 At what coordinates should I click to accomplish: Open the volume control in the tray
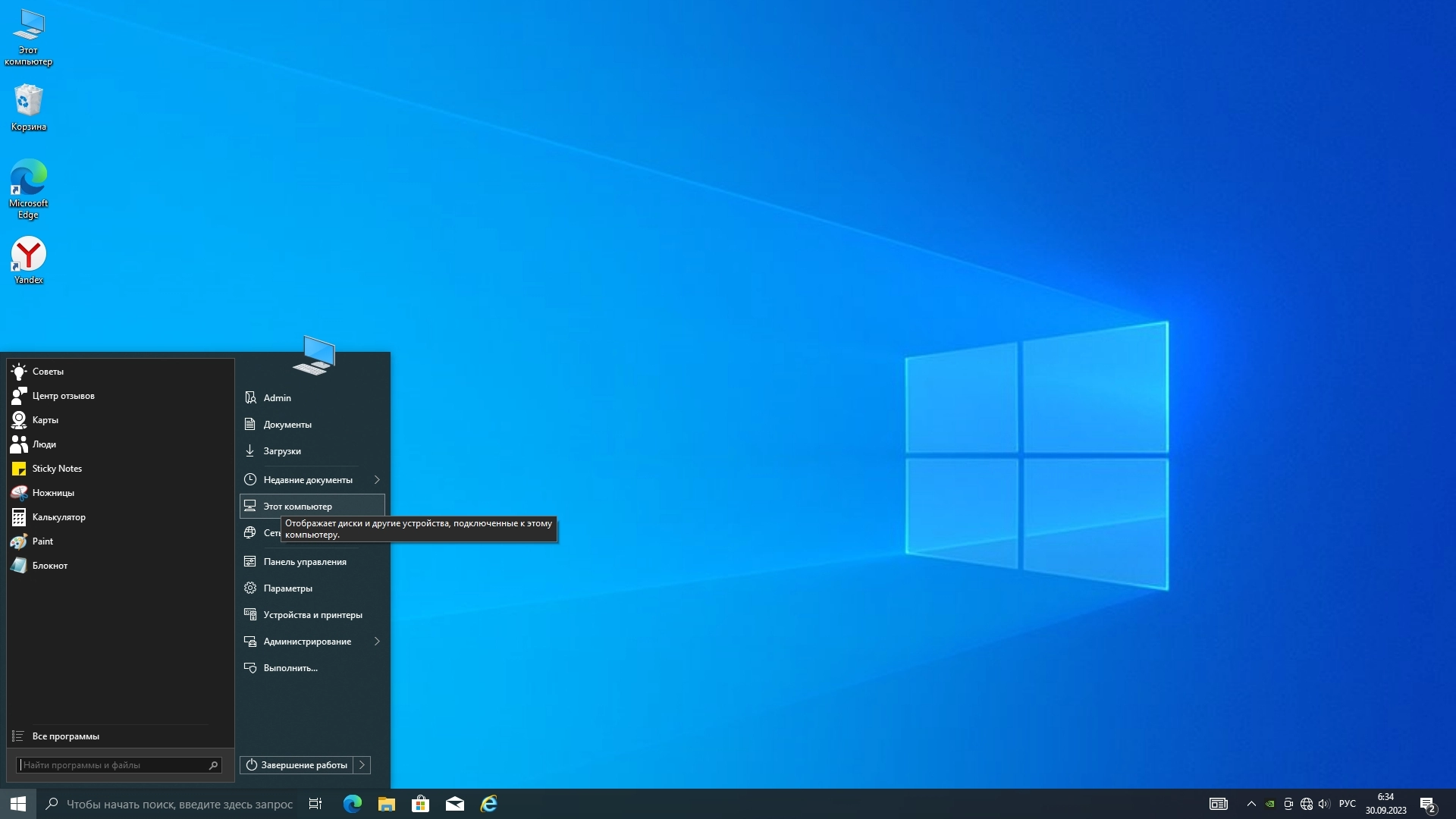1324,804
